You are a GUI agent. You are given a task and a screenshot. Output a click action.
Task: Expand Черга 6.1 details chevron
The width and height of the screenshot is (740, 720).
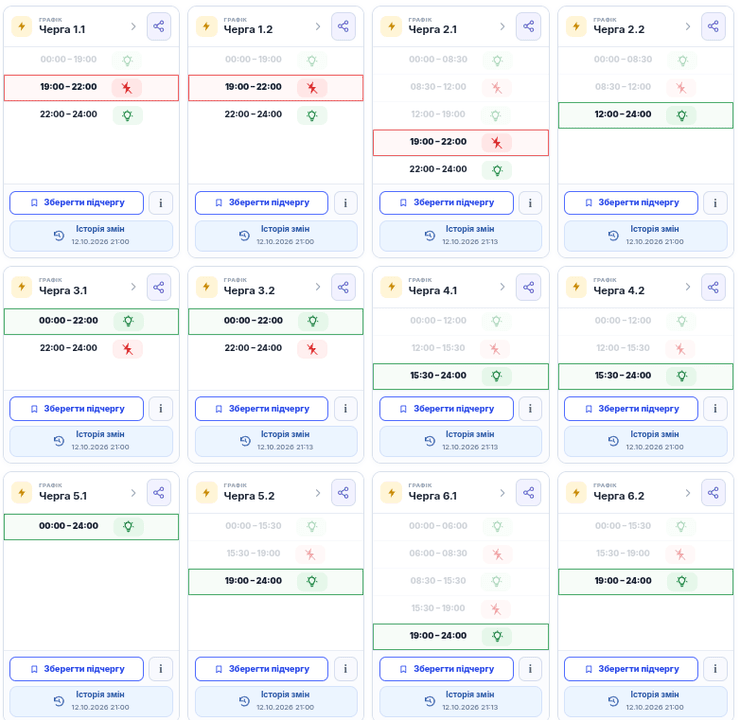(x=503, y=493)
